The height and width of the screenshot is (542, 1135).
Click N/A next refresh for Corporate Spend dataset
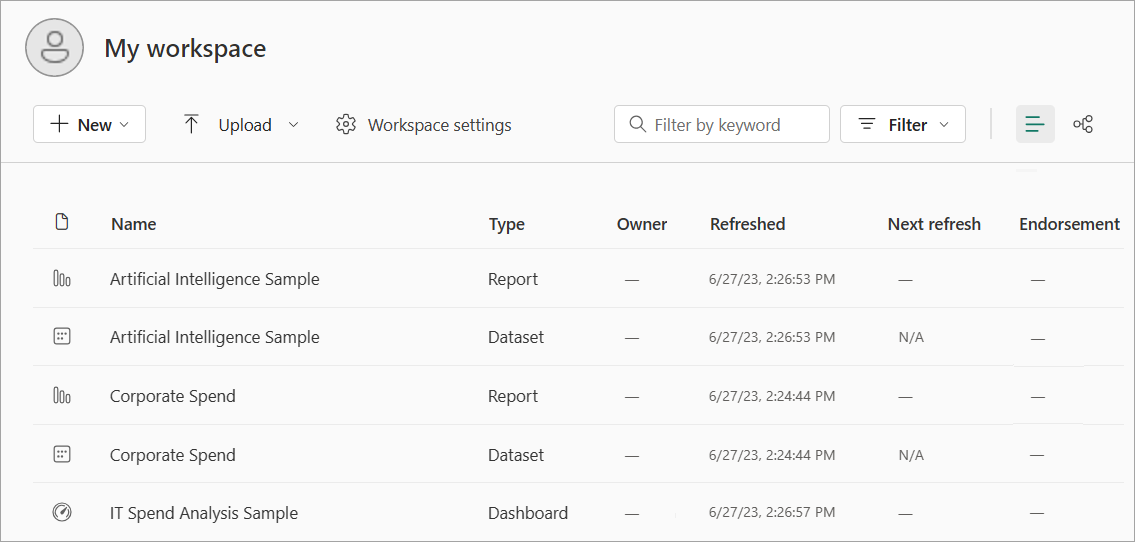pos(911,455)
